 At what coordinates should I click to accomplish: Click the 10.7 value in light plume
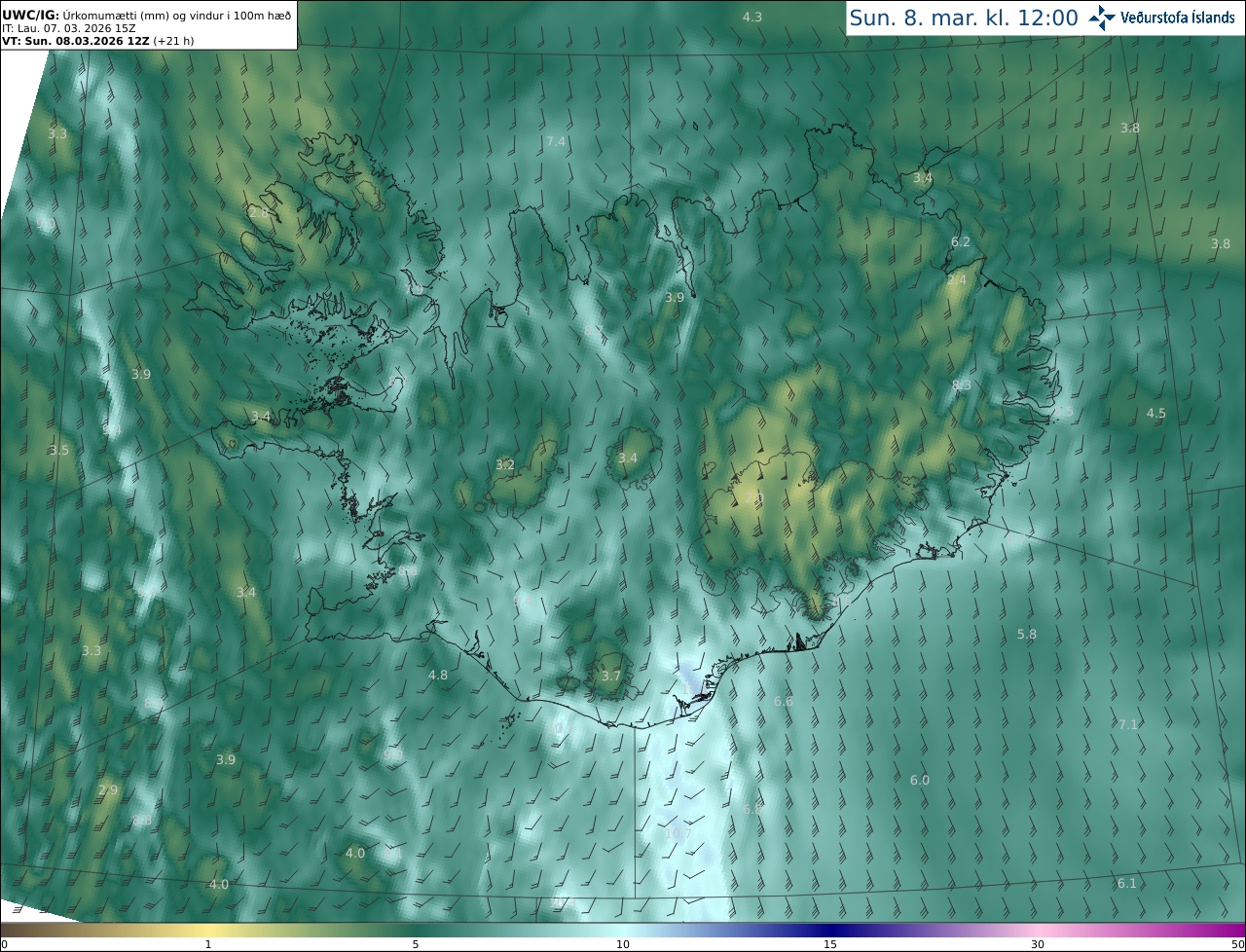pyautogui.click(x=678, y=834)
